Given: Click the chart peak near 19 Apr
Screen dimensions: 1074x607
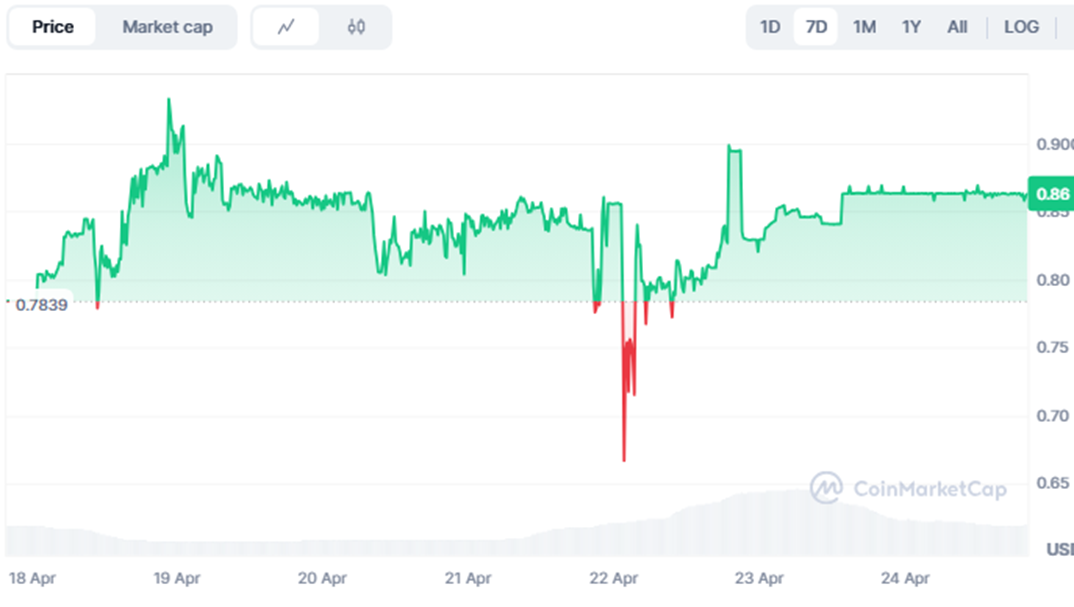Looking at the screenshot, I should (x=169, y=101).
